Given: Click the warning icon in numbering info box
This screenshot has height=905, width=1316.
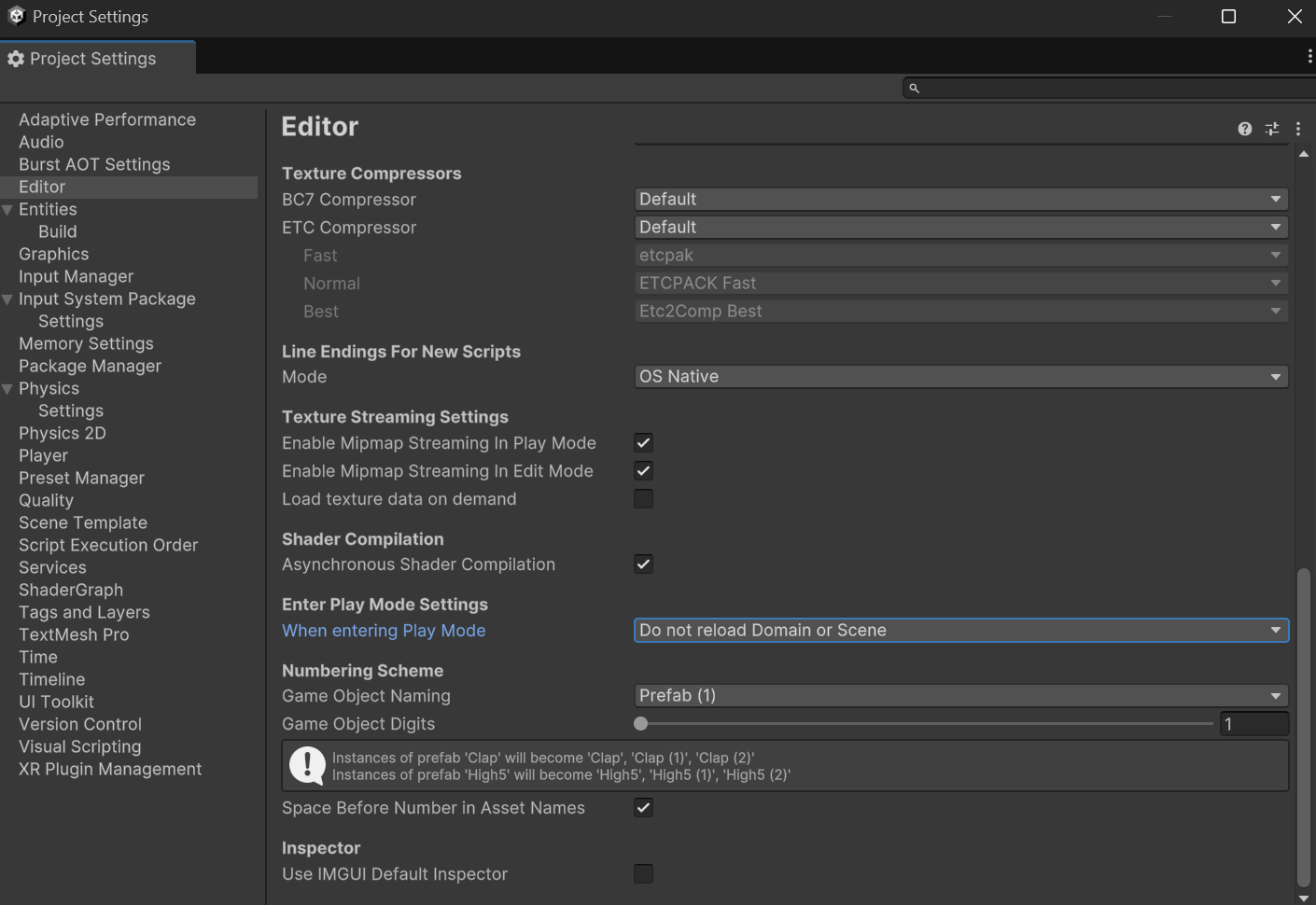Looking at the screenshot, I should (x=307, y=766).
